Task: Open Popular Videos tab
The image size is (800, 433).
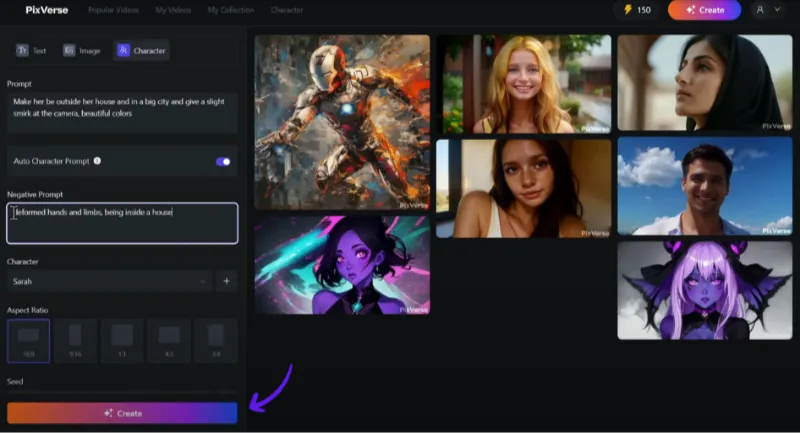Action: (113, 10)
